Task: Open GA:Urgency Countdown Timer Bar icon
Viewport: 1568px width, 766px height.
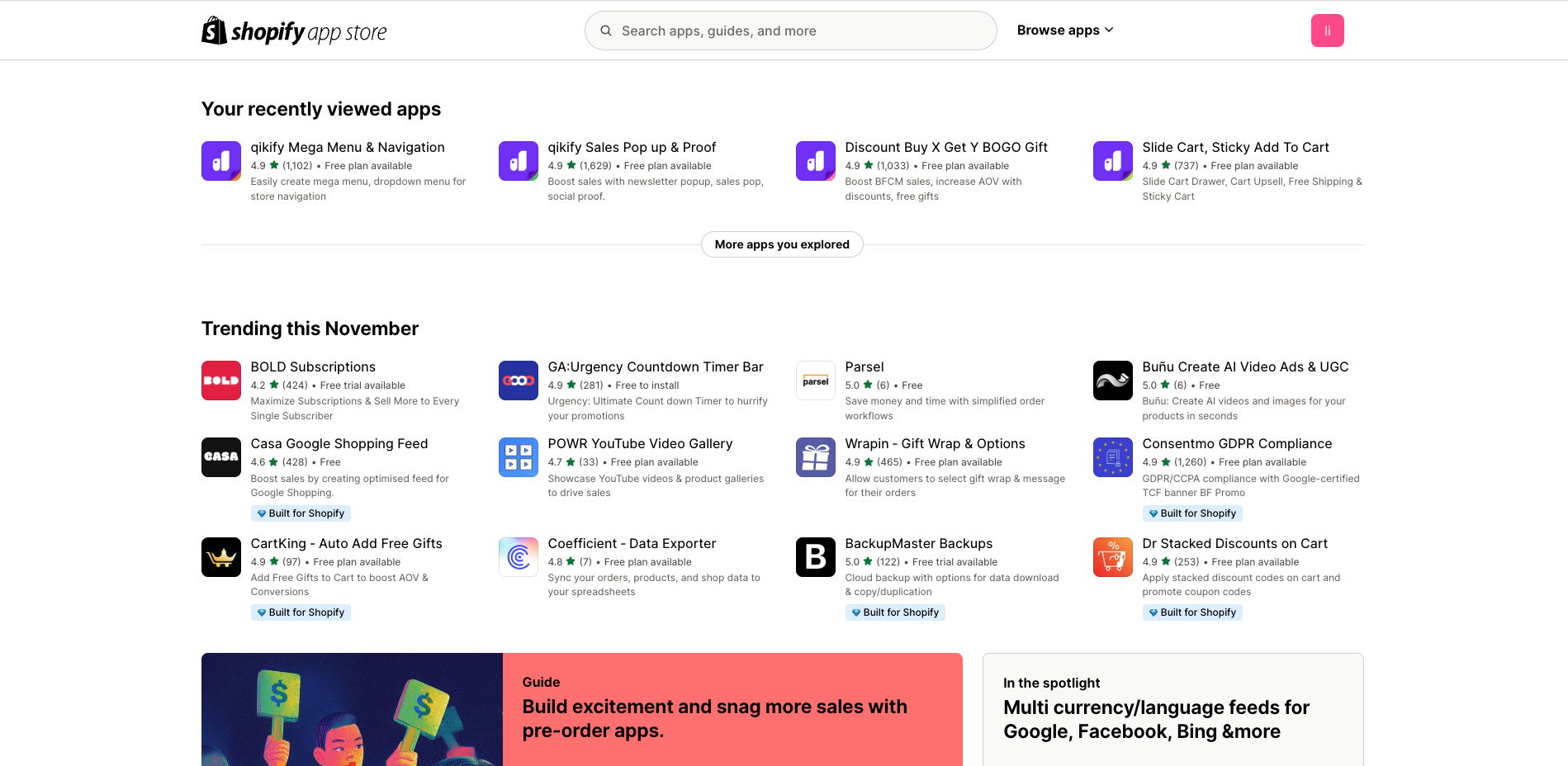Action: [519, 381]
